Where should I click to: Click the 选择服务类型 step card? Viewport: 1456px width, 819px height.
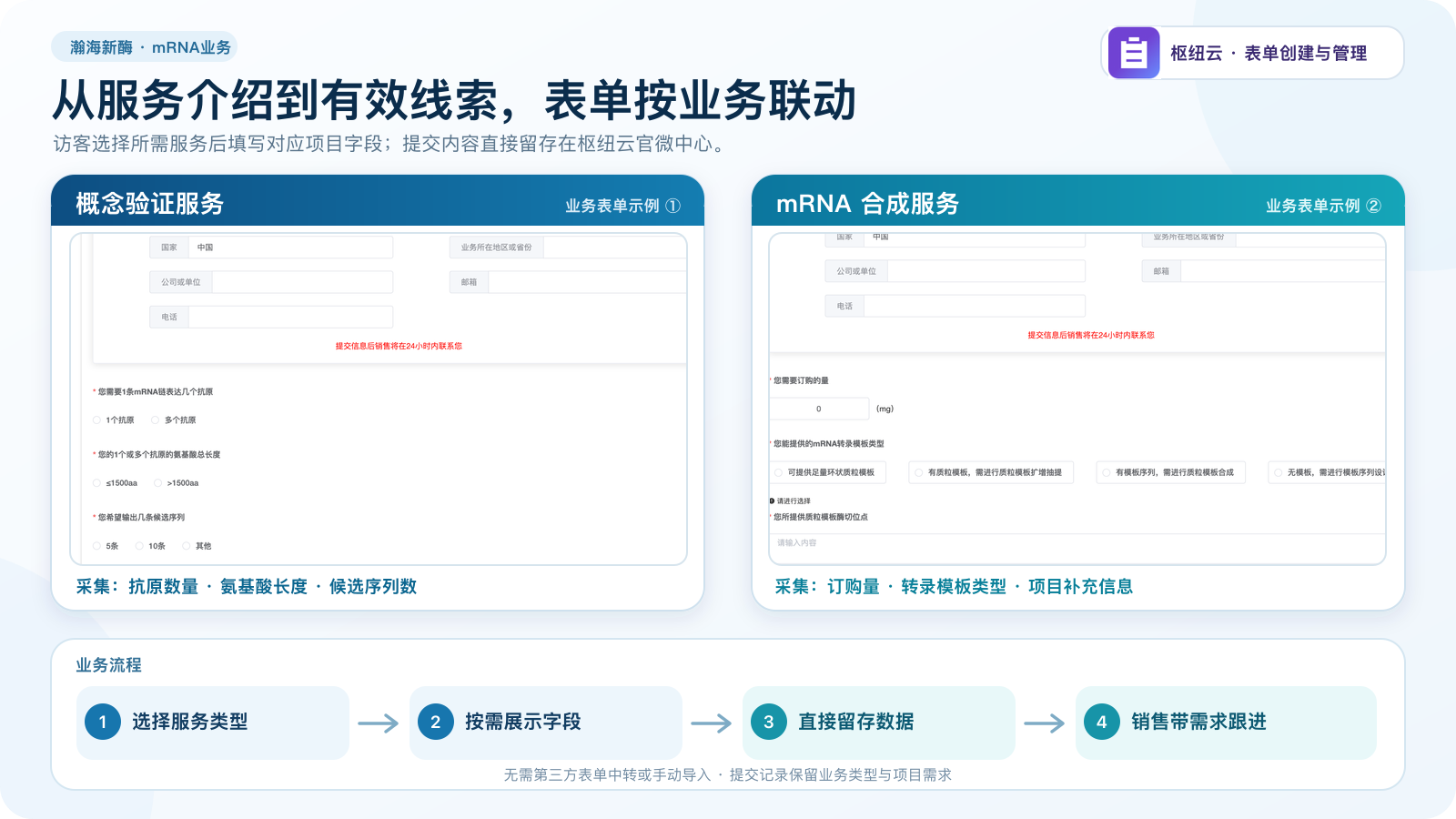[x=213, y=723]
